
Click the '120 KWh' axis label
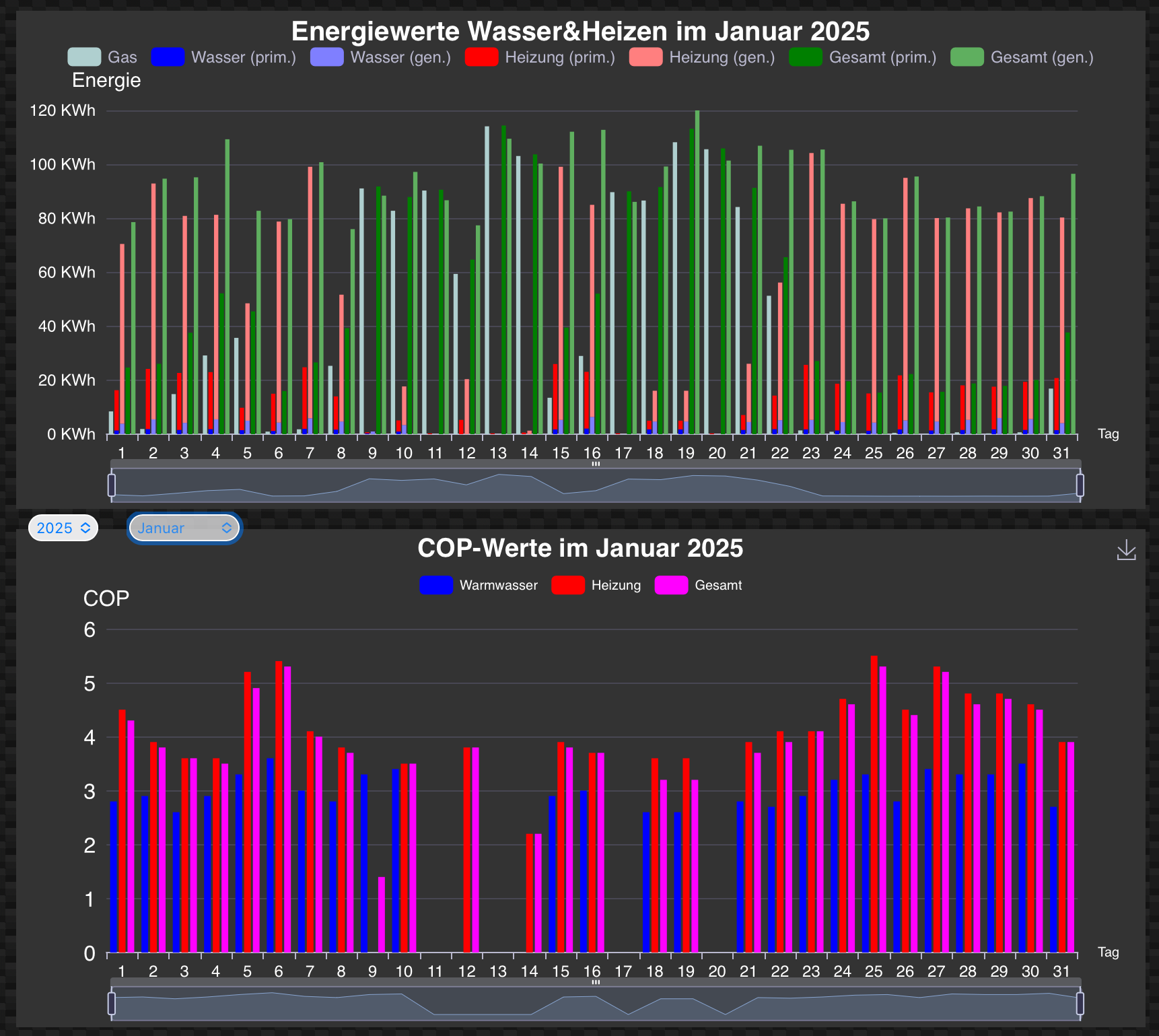tap(63, 110)
